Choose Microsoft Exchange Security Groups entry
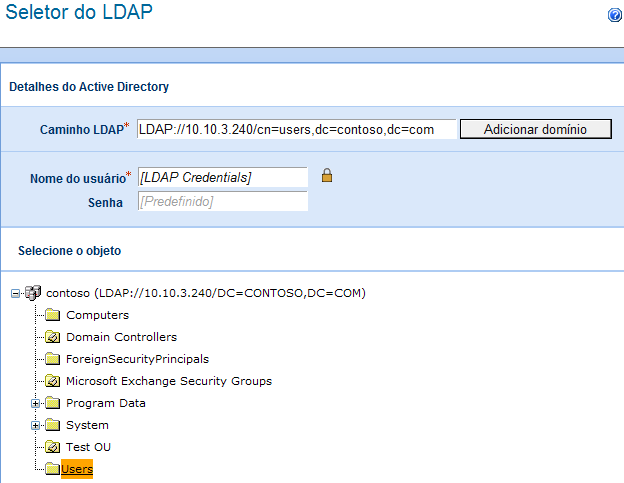 (x=168, y=381)
